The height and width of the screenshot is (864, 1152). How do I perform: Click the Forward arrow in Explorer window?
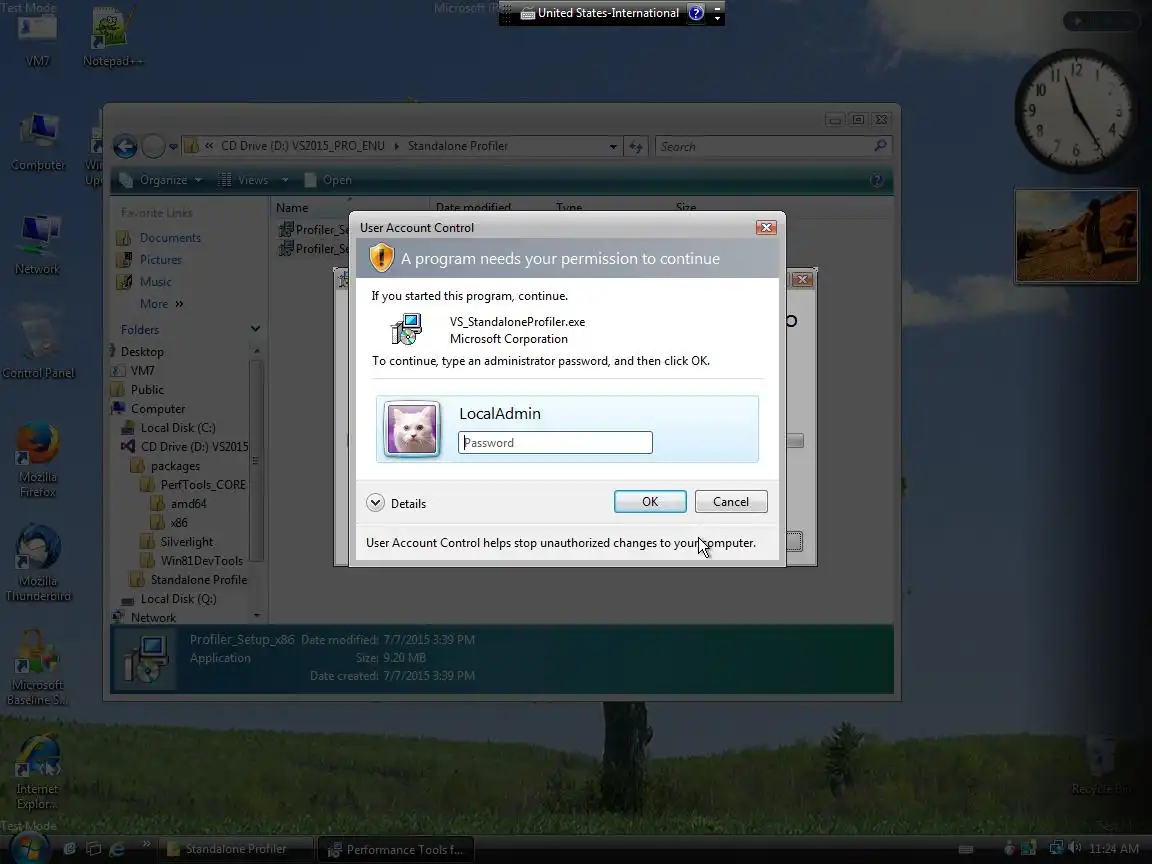click(x=153, y=146)
